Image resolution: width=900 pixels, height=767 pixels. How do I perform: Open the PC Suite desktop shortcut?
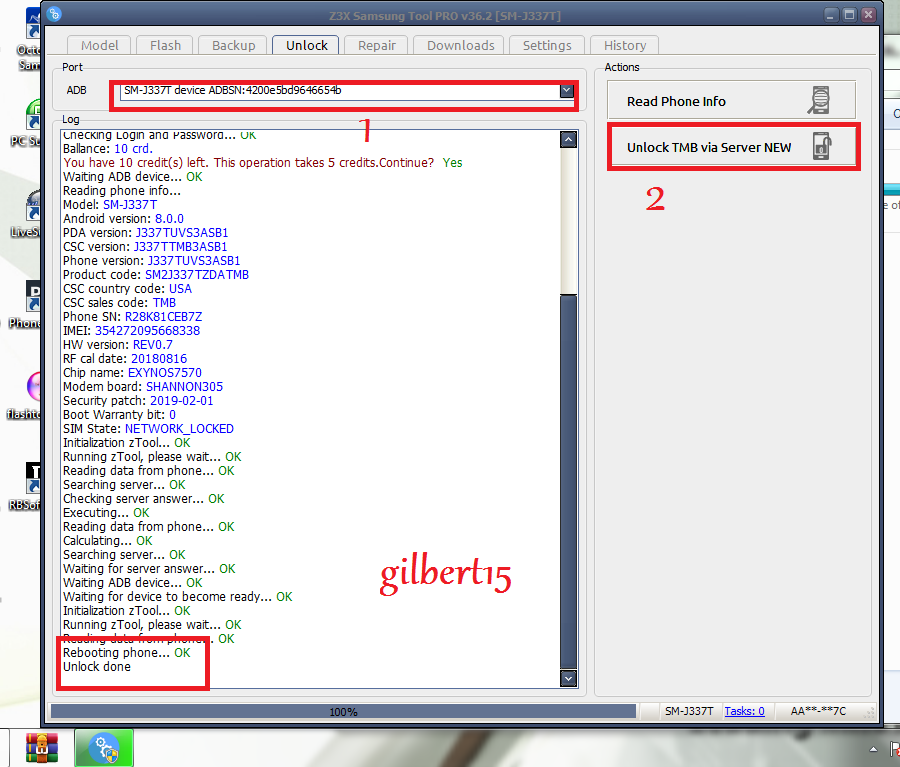coord(26,122)
